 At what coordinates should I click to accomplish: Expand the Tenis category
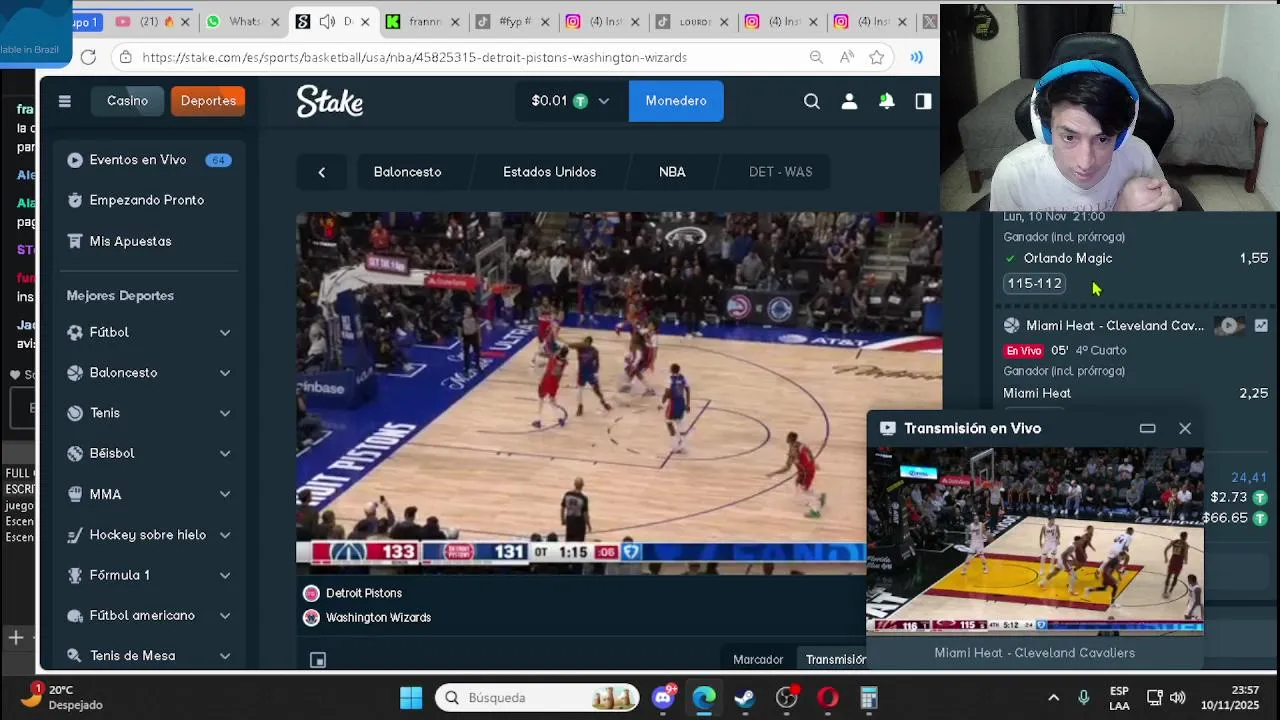[x=225, y=413]
